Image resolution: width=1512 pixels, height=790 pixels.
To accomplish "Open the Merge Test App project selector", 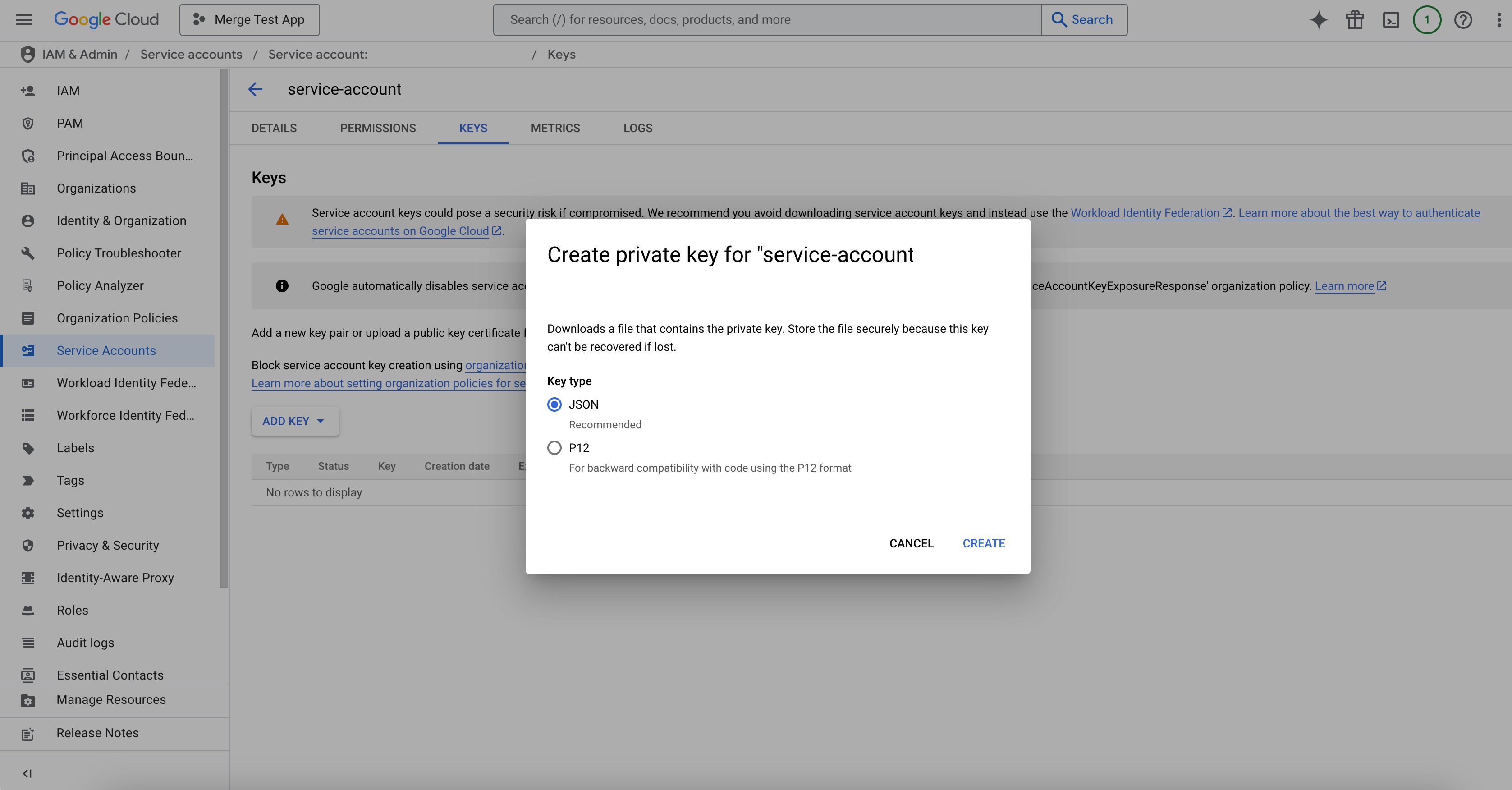I will 249,20.
